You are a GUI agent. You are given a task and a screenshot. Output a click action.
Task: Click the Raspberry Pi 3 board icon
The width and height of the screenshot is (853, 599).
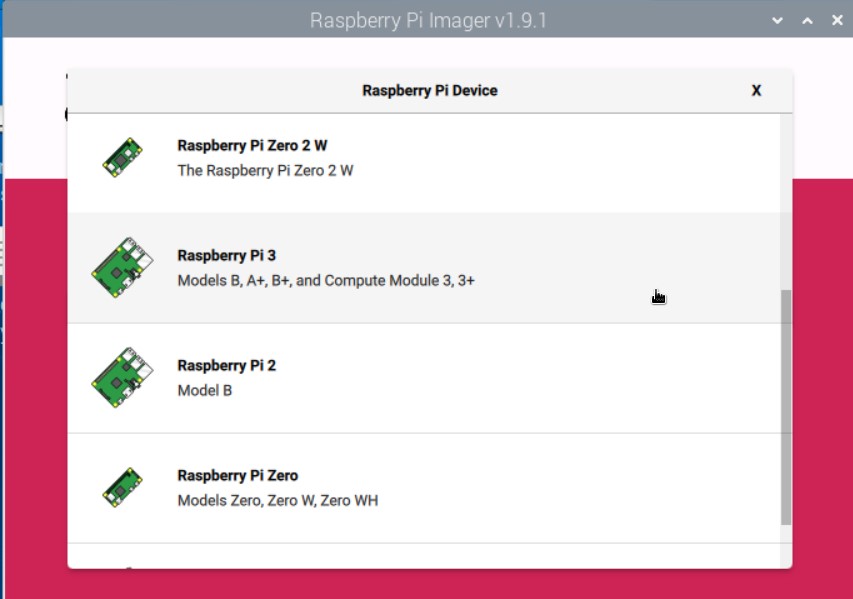122,267
